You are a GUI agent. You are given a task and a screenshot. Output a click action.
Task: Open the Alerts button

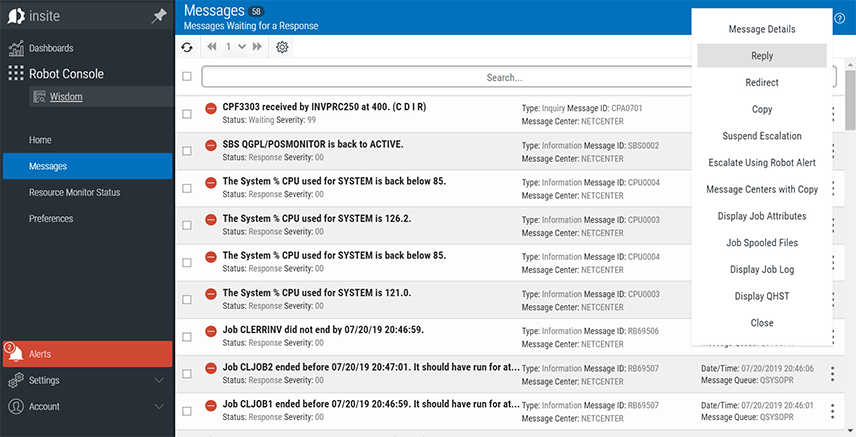coord(87,354)
